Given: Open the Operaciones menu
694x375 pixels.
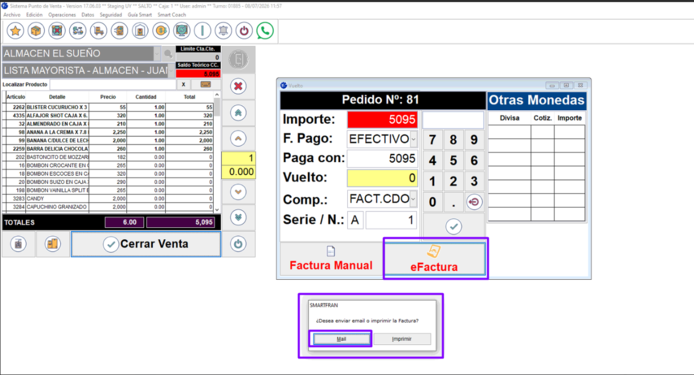Looking at the screenshot, I should [x=62, y=15].
